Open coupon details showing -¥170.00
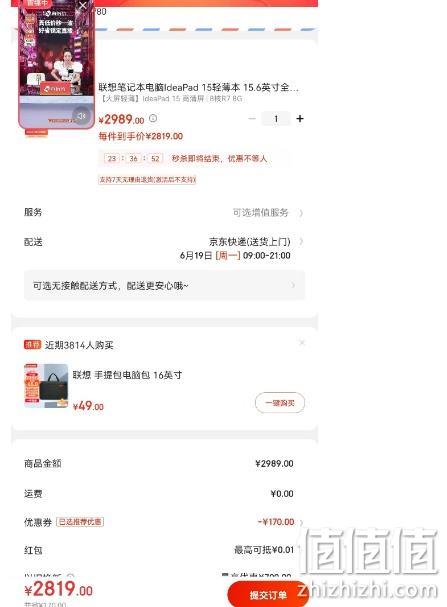 pyautogui.click(x=280, y=522)
